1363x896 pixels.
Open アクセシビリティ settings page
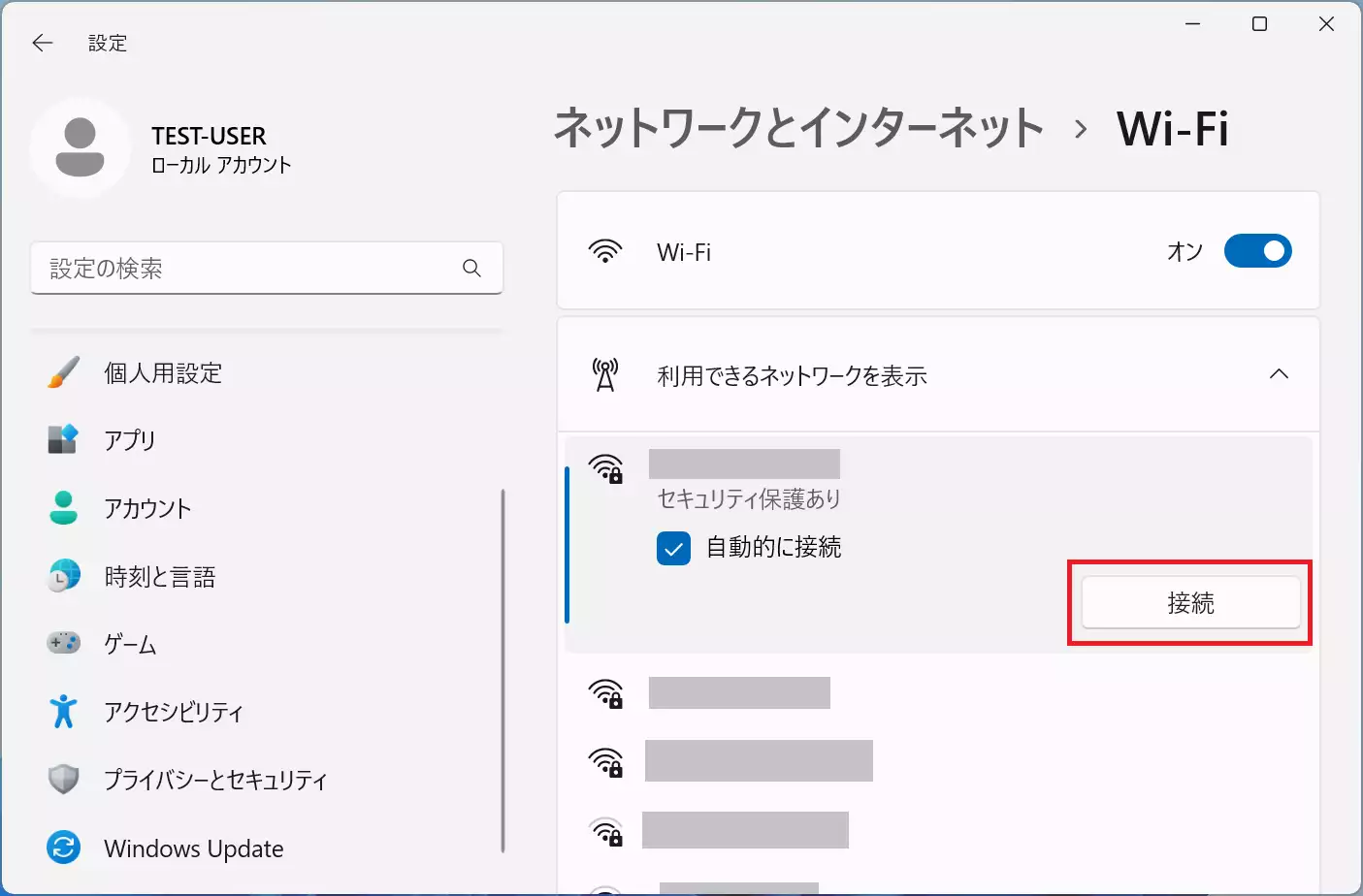[267, 712]
